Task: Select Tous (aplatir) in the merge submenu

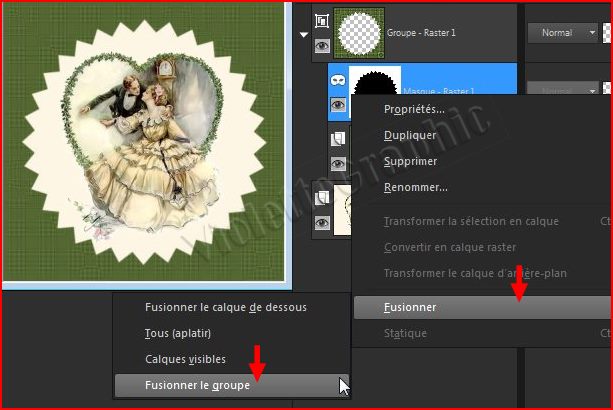Action: coord(178,333)
